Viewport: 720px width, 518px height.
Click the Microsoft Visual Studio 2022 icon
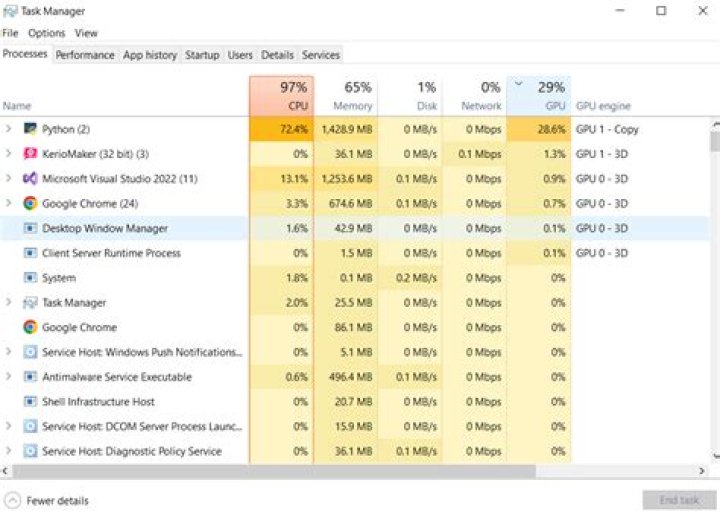[x=30, y=179]
